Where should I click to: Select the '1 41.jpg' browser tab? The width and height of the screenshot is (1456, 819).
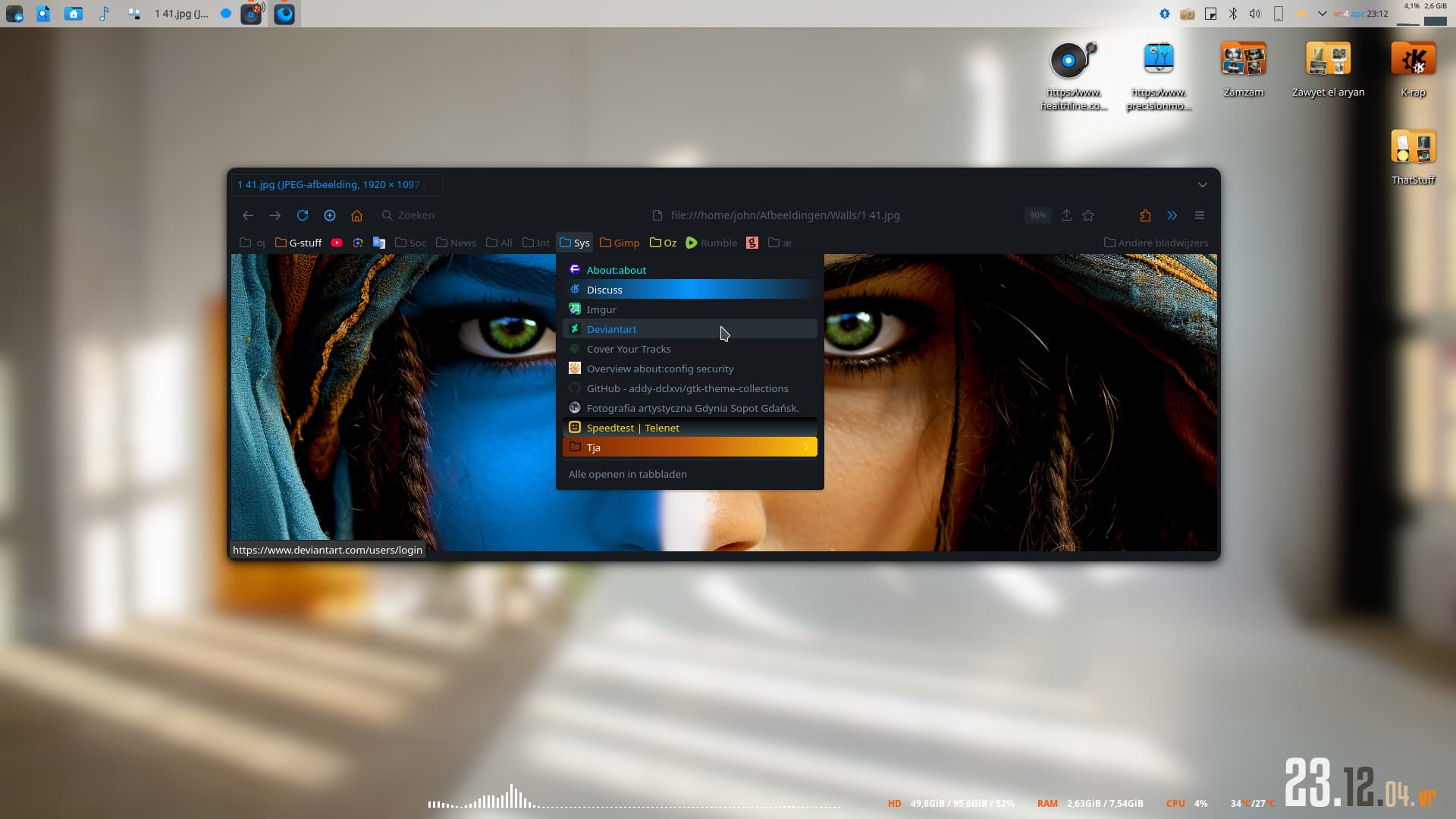[x=337, y=185]
